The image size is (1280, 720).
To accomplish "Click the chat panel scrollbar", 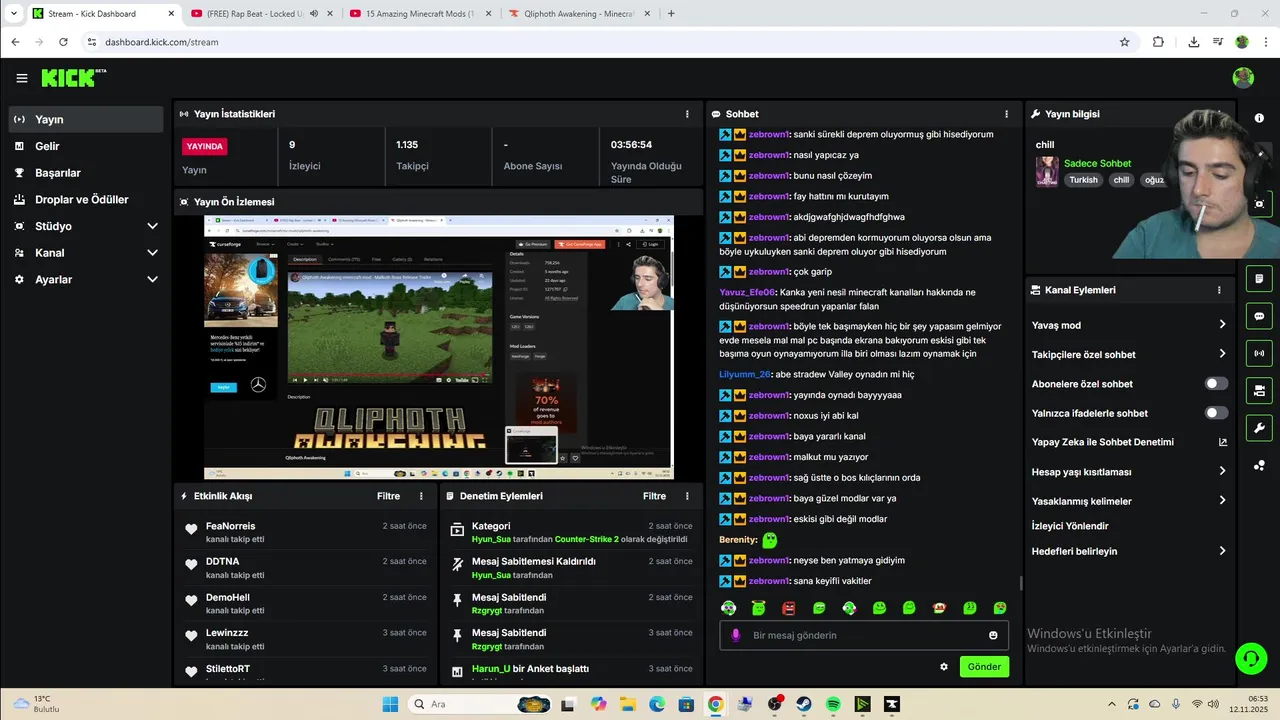I will pos(1020,583).
